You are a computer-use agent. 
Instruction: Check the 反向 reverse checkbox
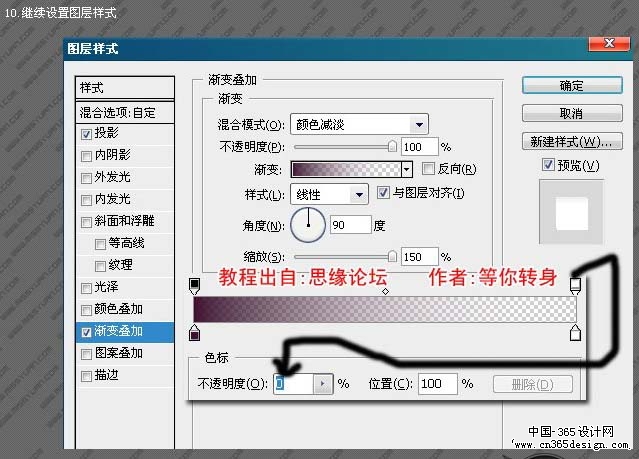click(x=428, y=168)
